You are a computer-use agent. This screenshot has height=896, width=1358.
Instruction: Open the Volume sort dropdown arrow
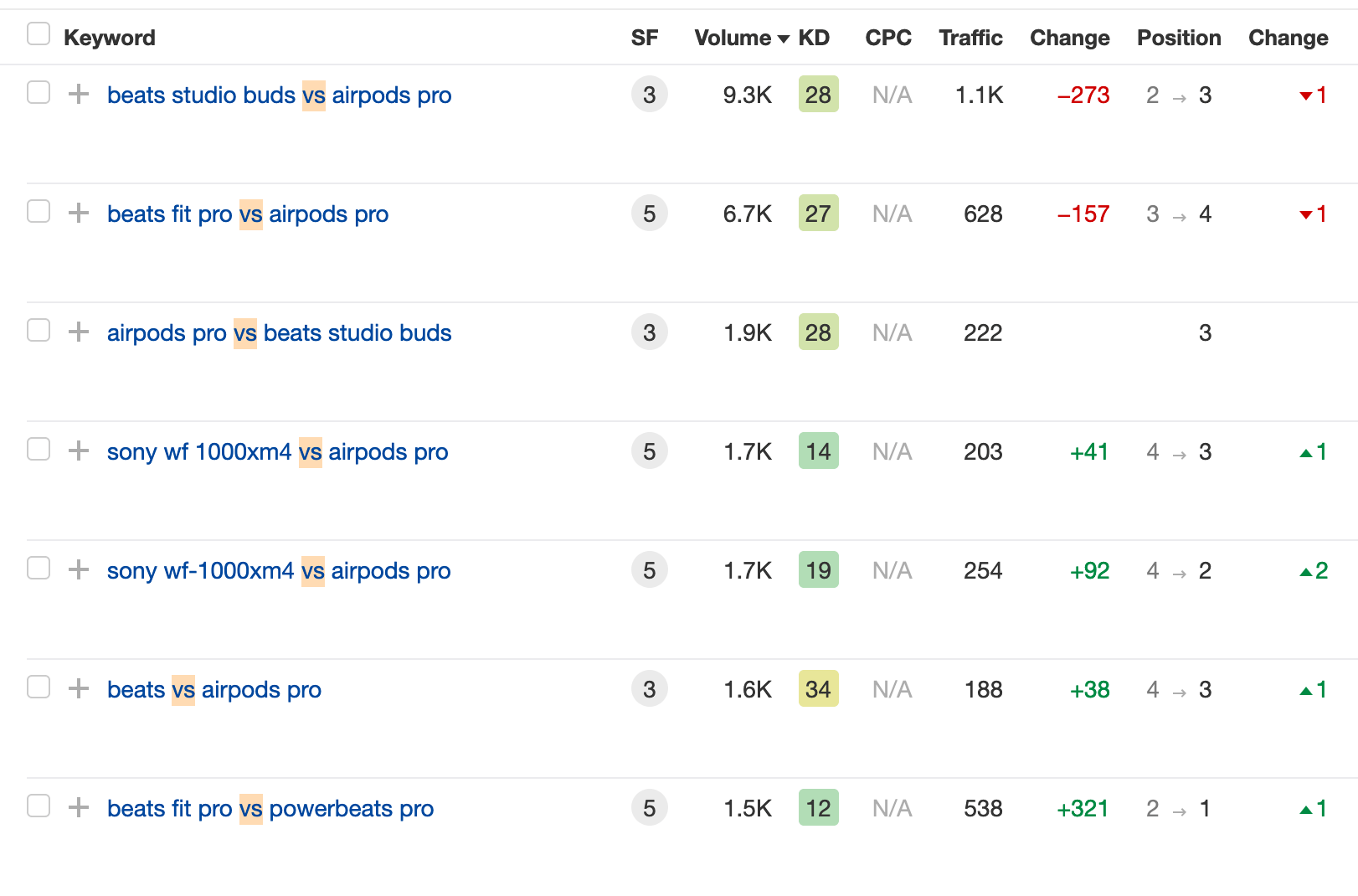(x=783, y=39)
